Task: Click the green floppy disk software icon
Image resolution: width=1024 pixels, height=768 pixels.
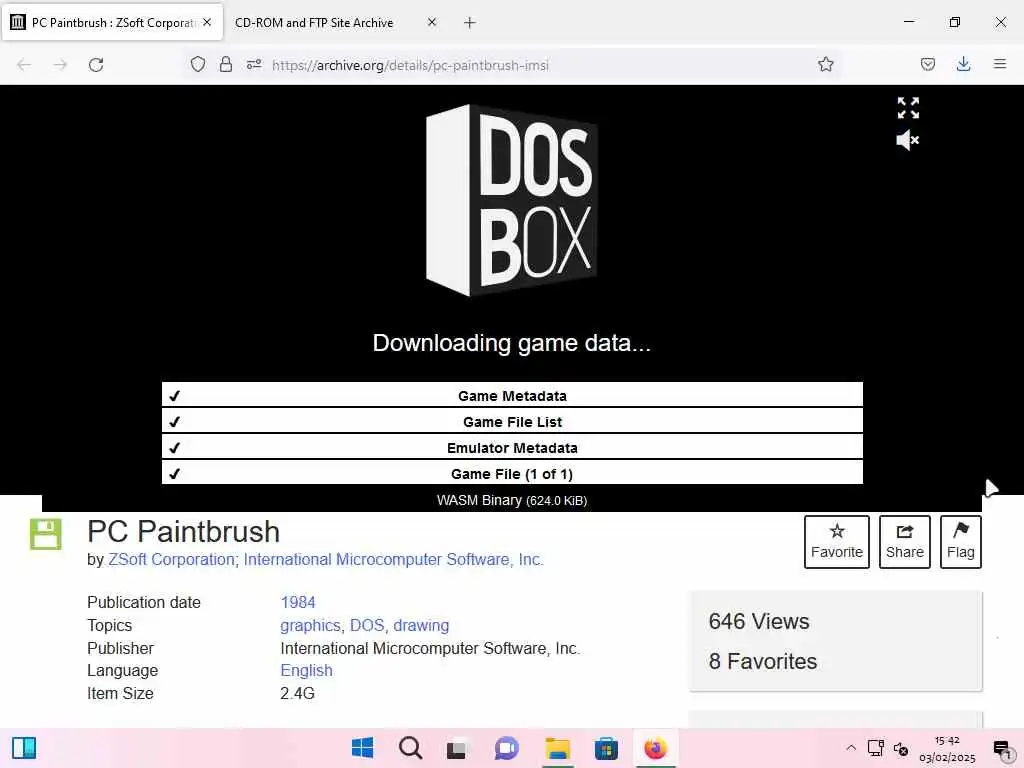Action: (46, 534)
